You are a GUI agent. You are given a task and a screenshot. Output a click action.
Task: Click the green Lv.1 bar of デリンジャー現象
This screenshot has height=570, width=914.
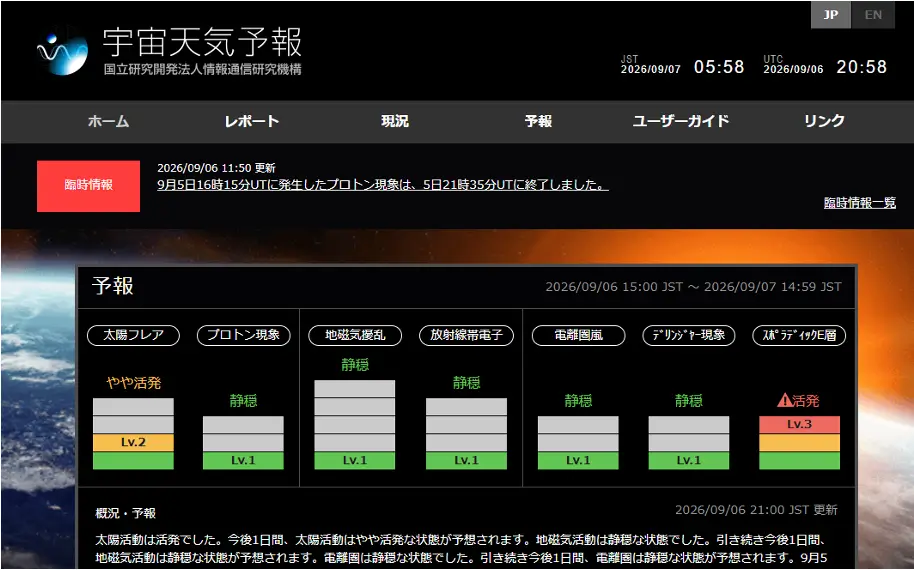[x=689, y=460]
